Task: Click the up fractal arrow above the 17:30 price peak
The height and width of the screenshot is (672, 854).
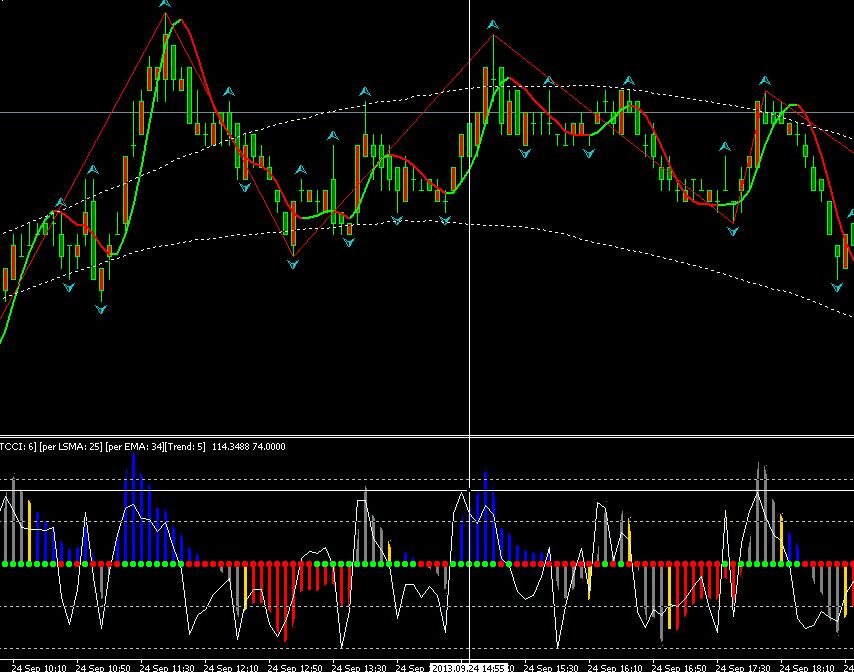Action: pos(765,80)
